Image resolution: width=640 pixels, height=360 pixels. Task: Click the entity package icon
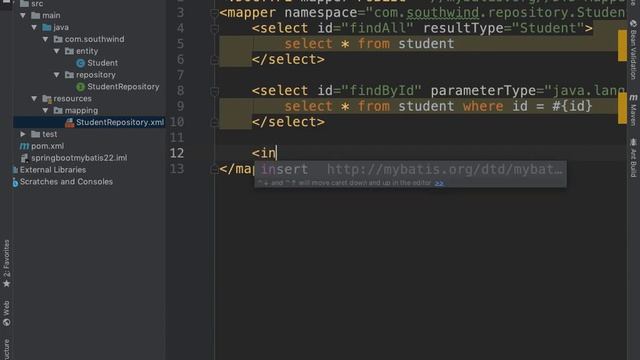(69, 51)
